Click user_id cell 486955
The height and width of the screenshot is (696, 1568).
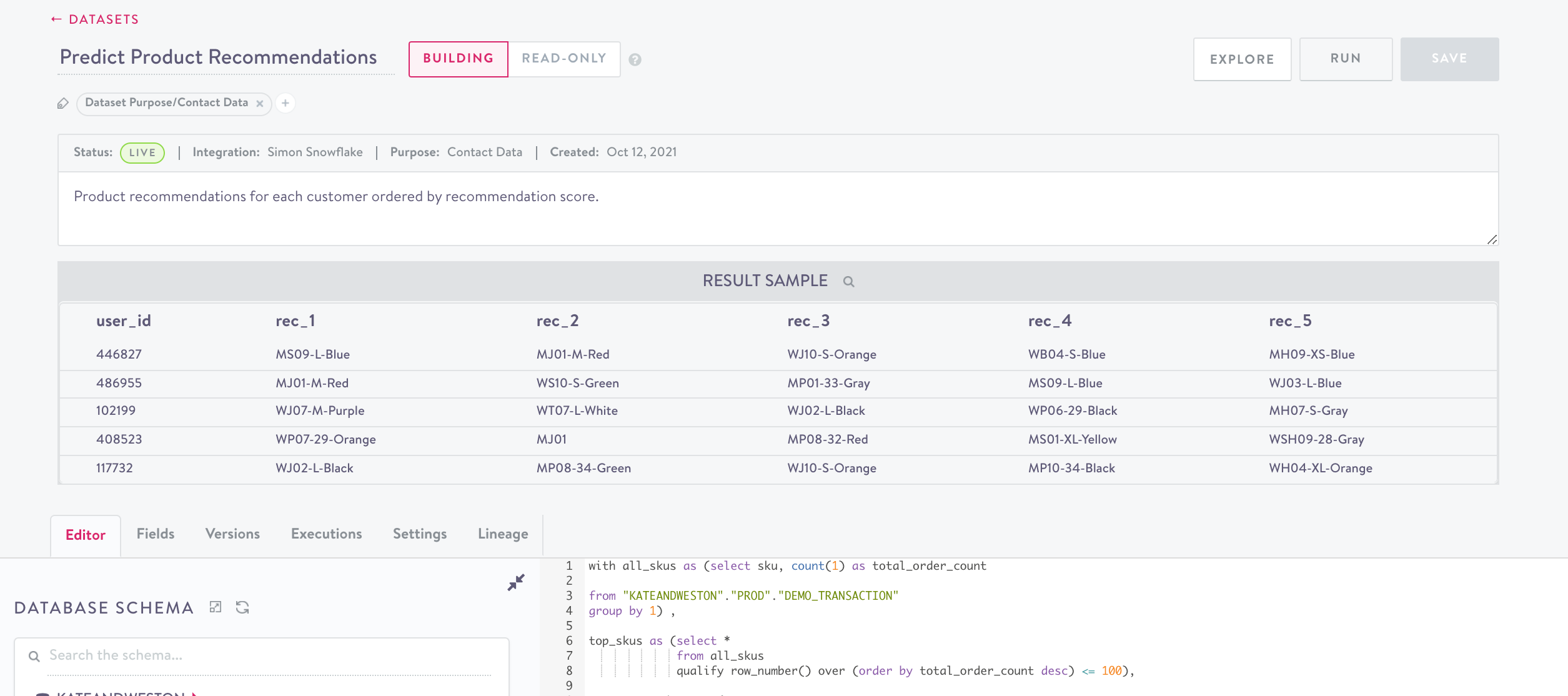pos(119,383)
